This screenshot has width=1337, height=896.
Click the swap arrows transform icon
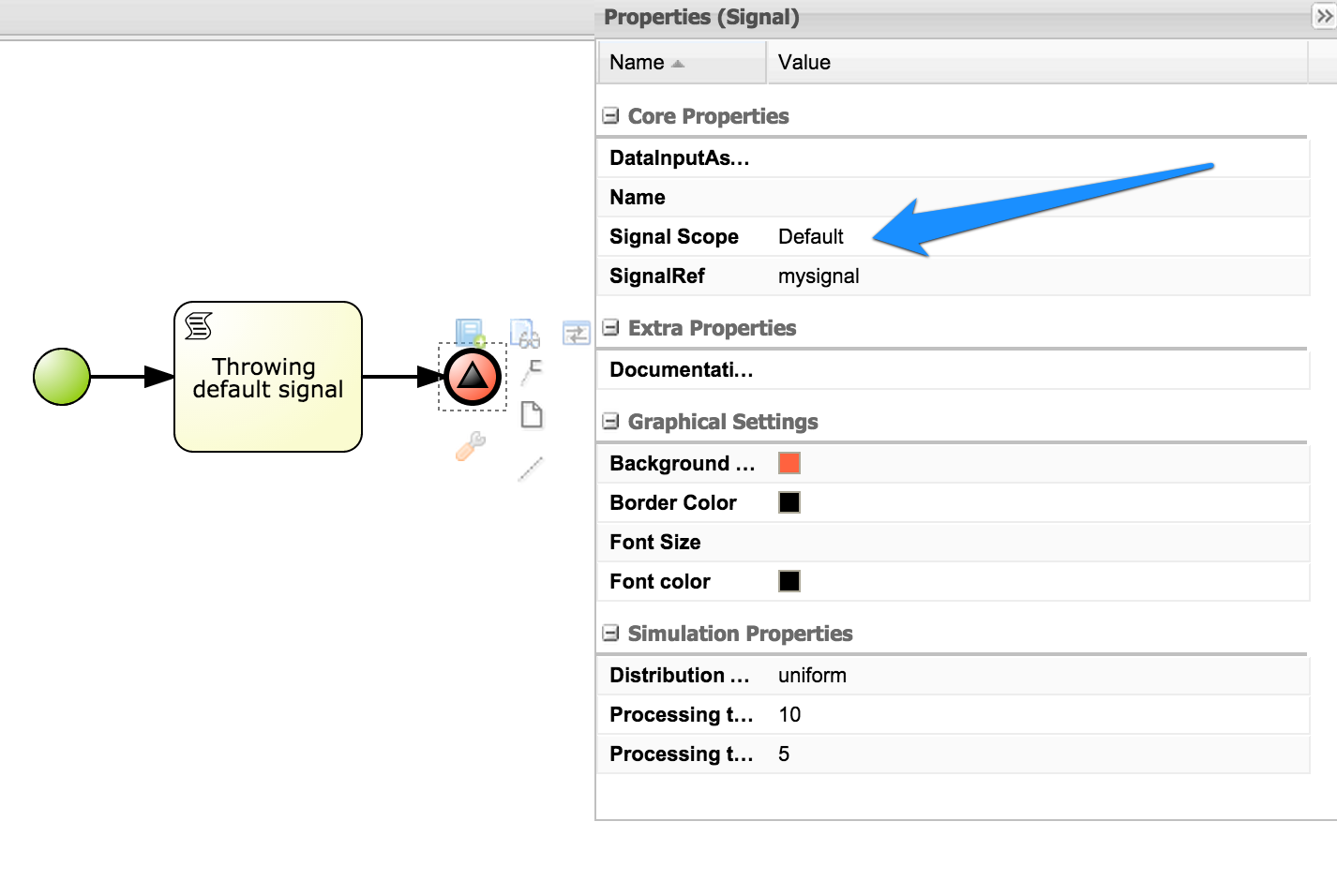[577, 334]
